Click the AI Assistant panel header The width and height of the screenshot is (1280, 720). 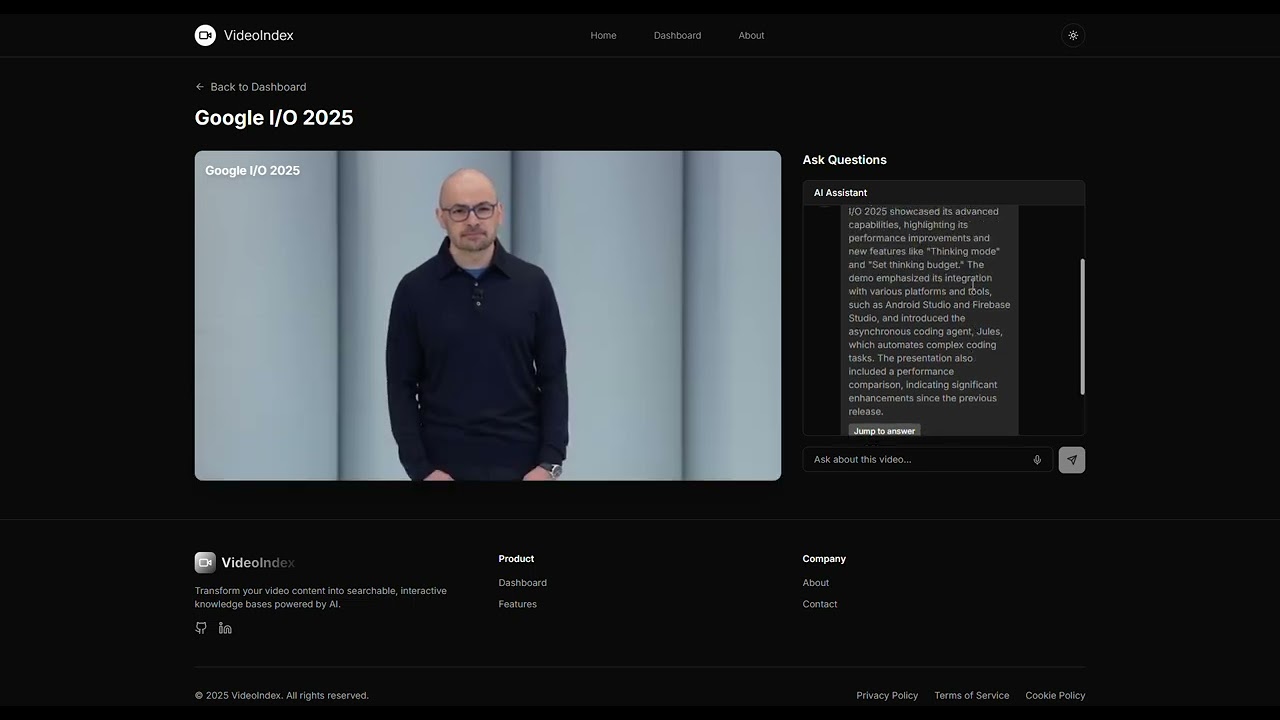click(944, 193)
